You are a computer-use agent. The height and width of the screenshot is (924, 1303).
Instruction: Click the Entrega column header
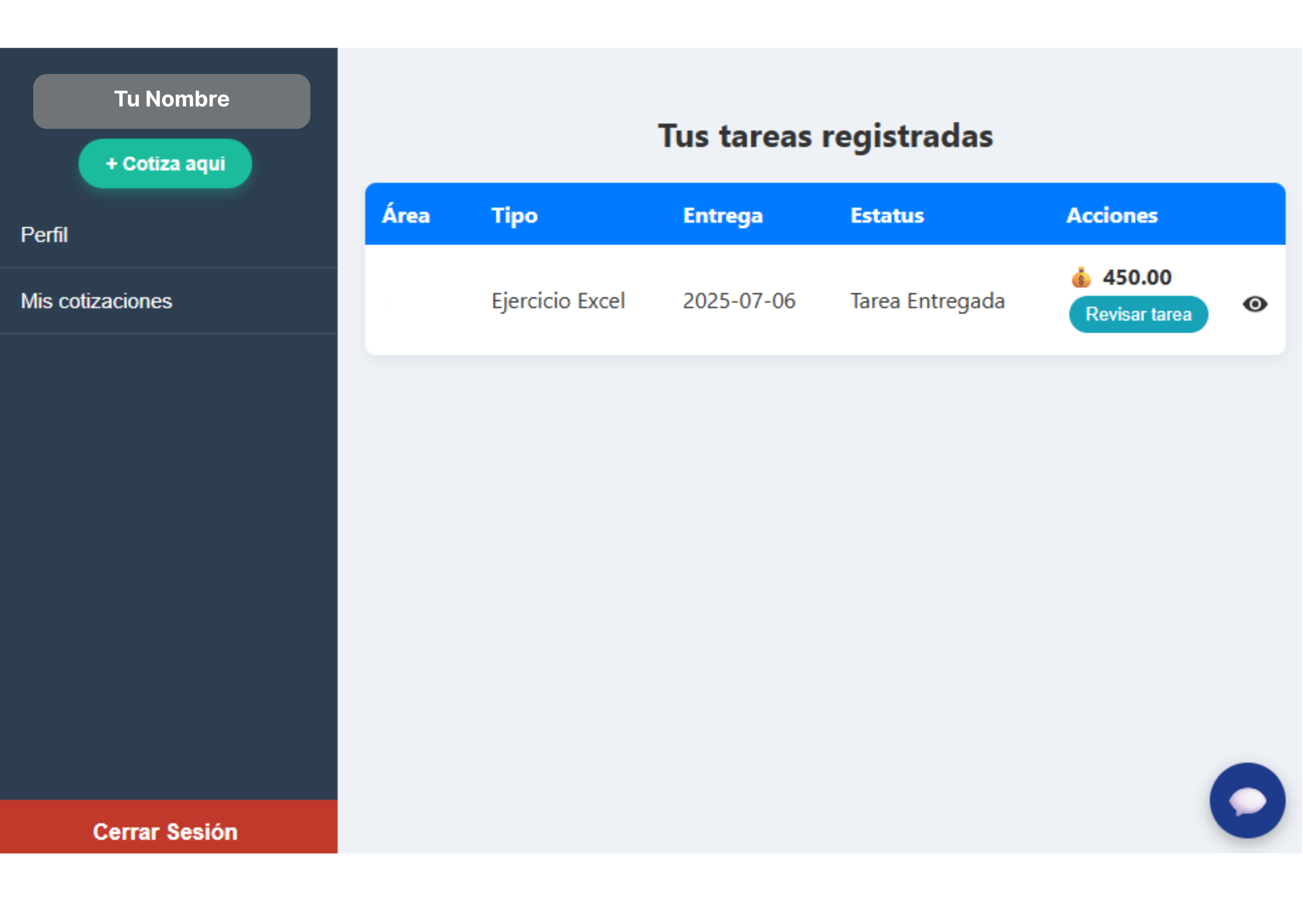coord(722,215)
